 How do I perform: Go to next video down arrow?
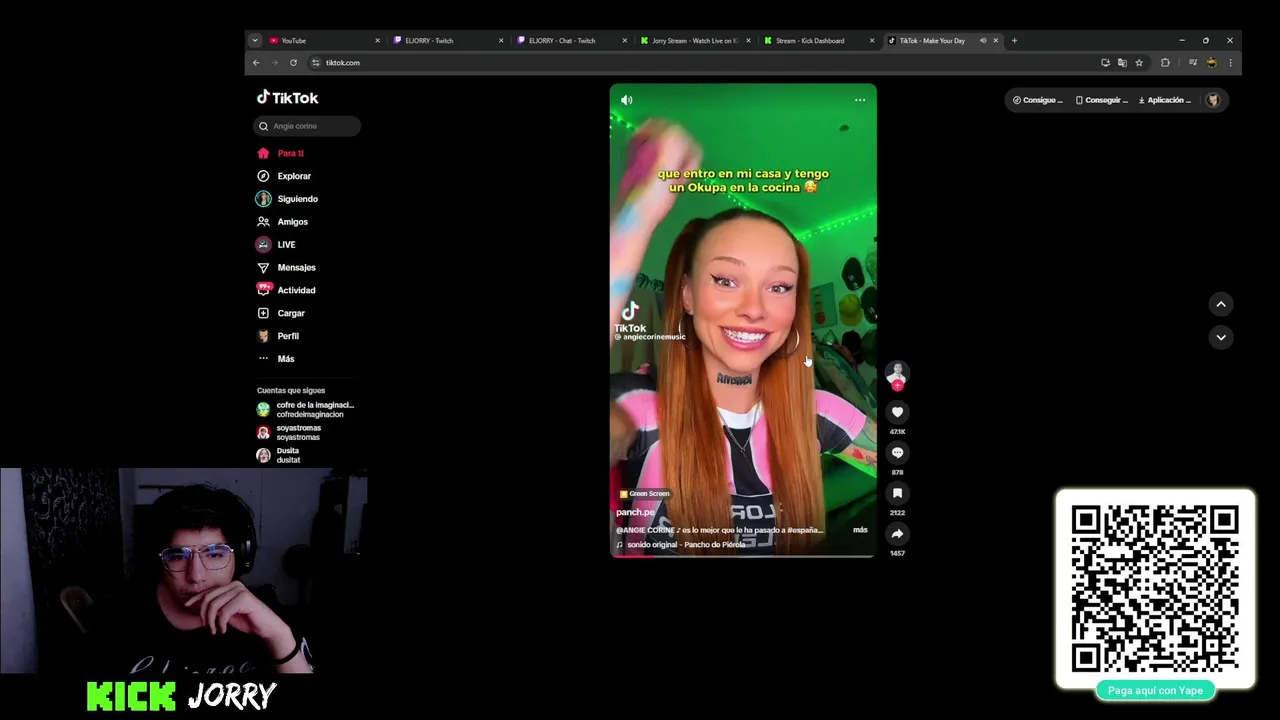(x=1221, y=337)
